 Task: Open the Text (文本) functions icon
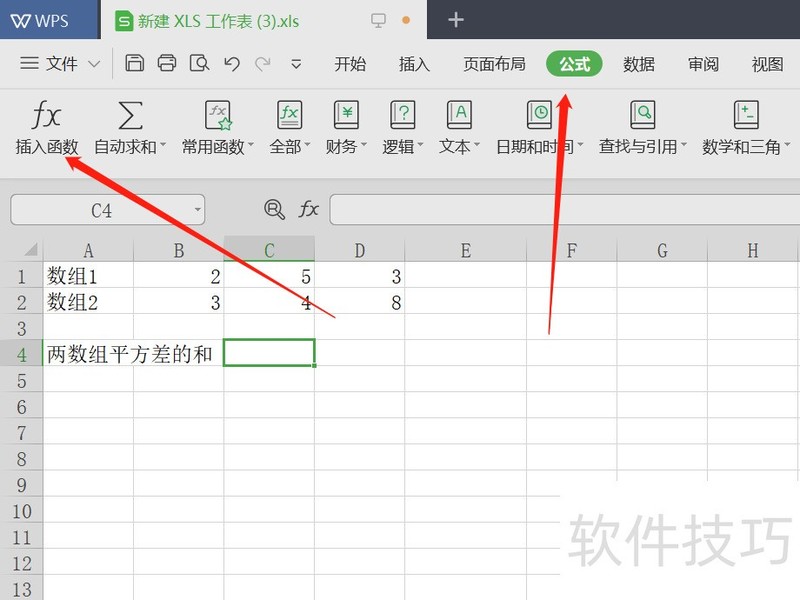(459, 116)
